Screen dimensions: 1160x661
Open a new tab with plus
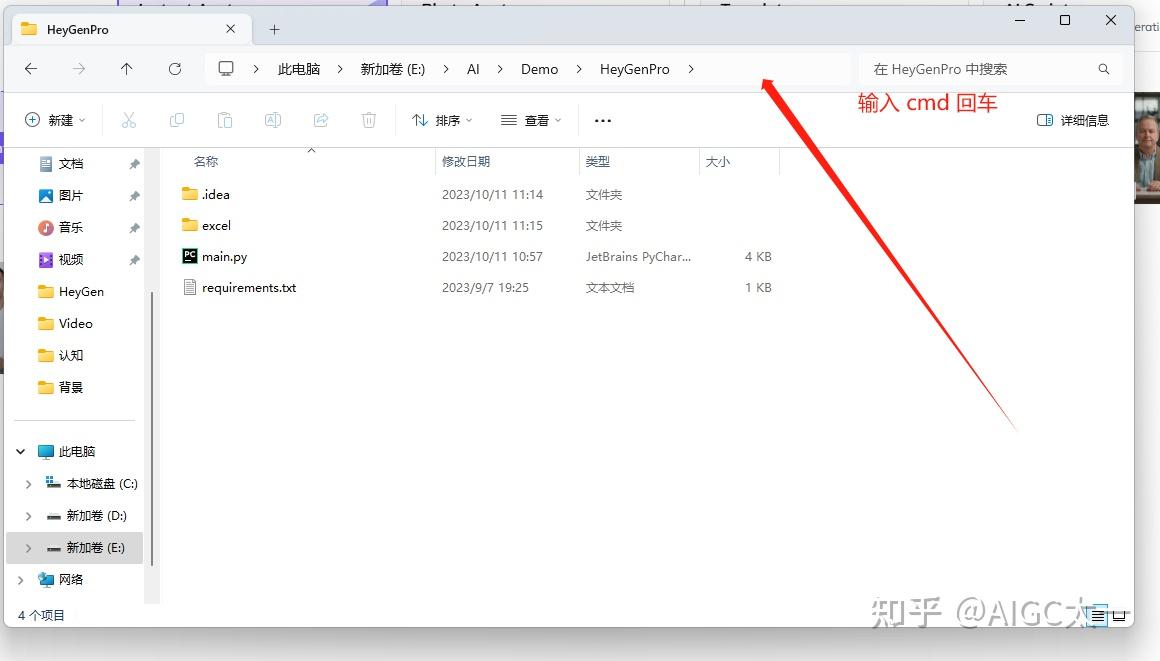(x=274, y=30)
